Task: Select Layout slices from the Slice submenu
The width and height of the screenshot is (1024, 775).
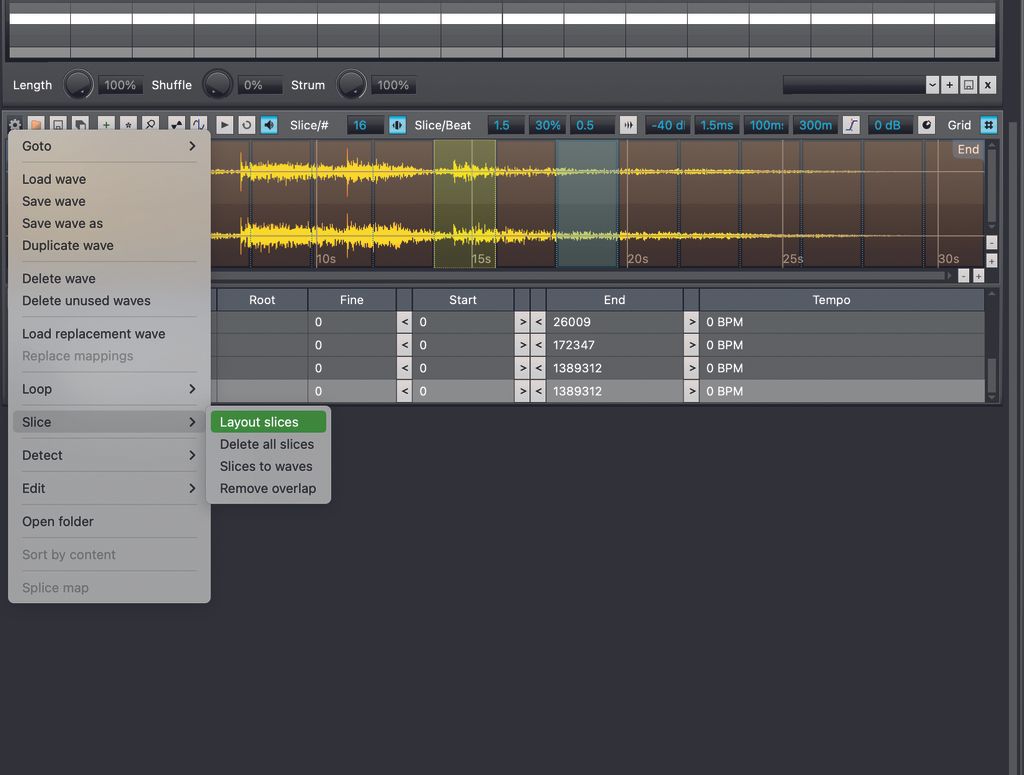Action: click(260, 421)
